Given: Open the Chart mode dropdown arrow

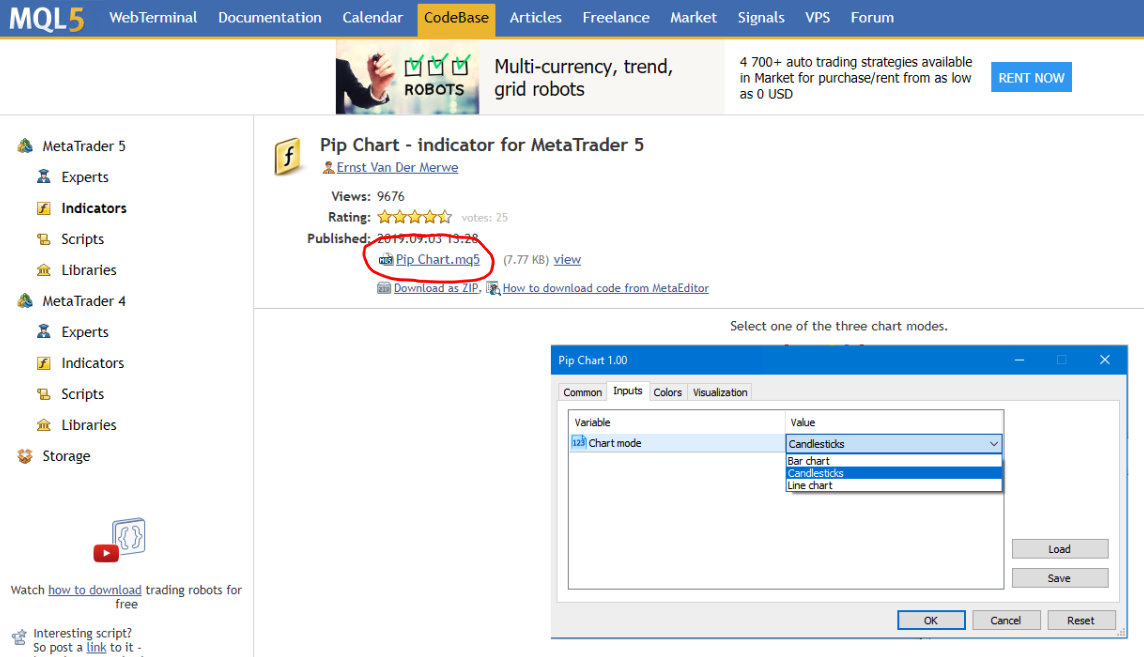Looking at the screenshot, I should pyautogui.click(x=993, y=444).
